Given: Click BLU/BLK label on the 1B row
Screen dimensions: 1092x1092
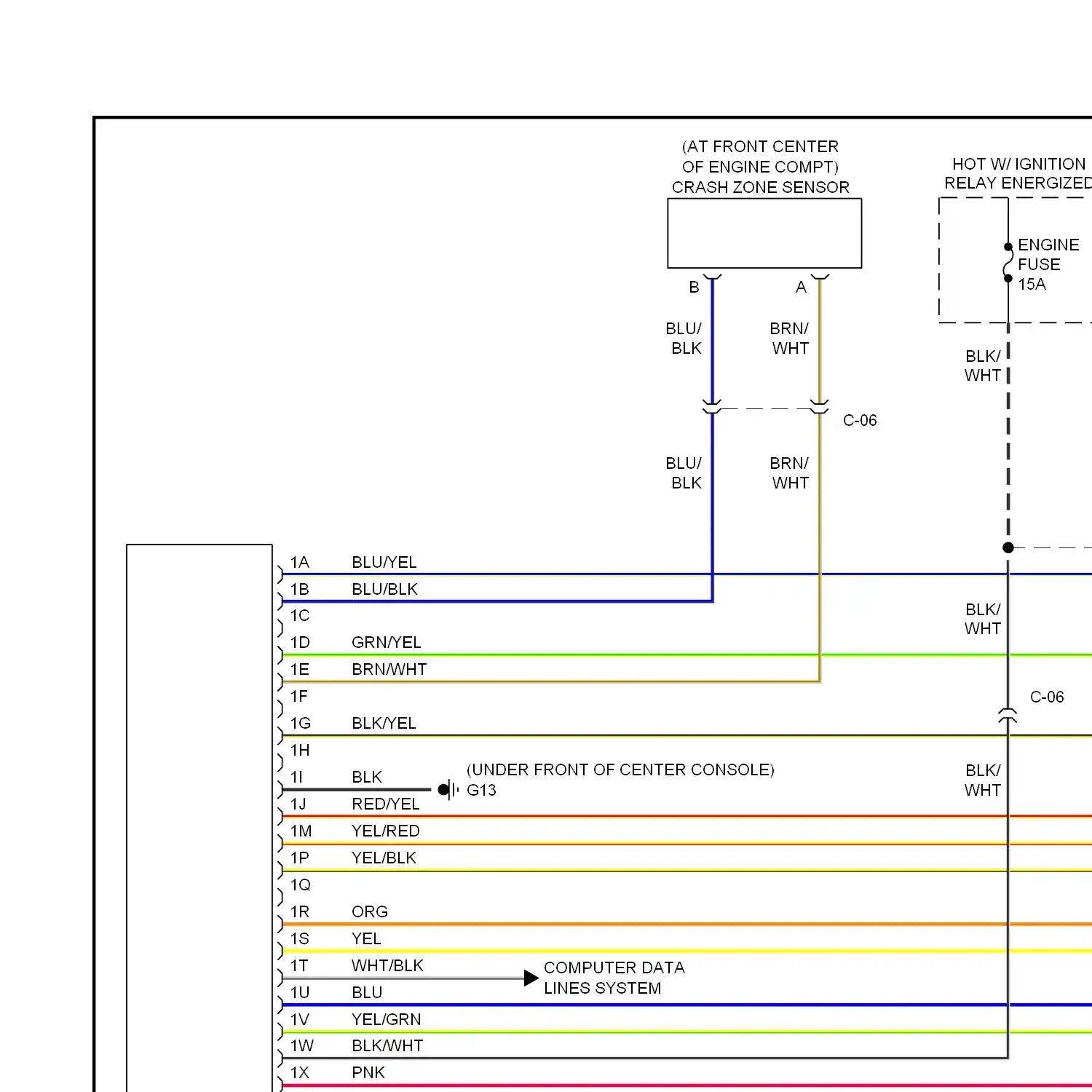Looking at the screenshot, I should [384, 589].
